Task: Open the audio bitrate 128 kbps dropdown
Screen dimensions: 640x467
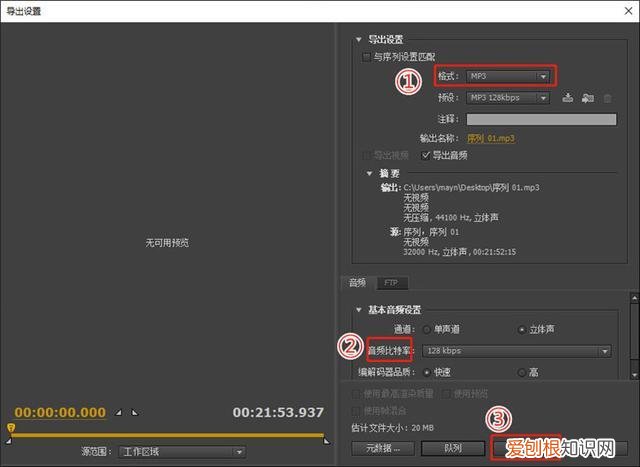Action: tap(517, 351)
